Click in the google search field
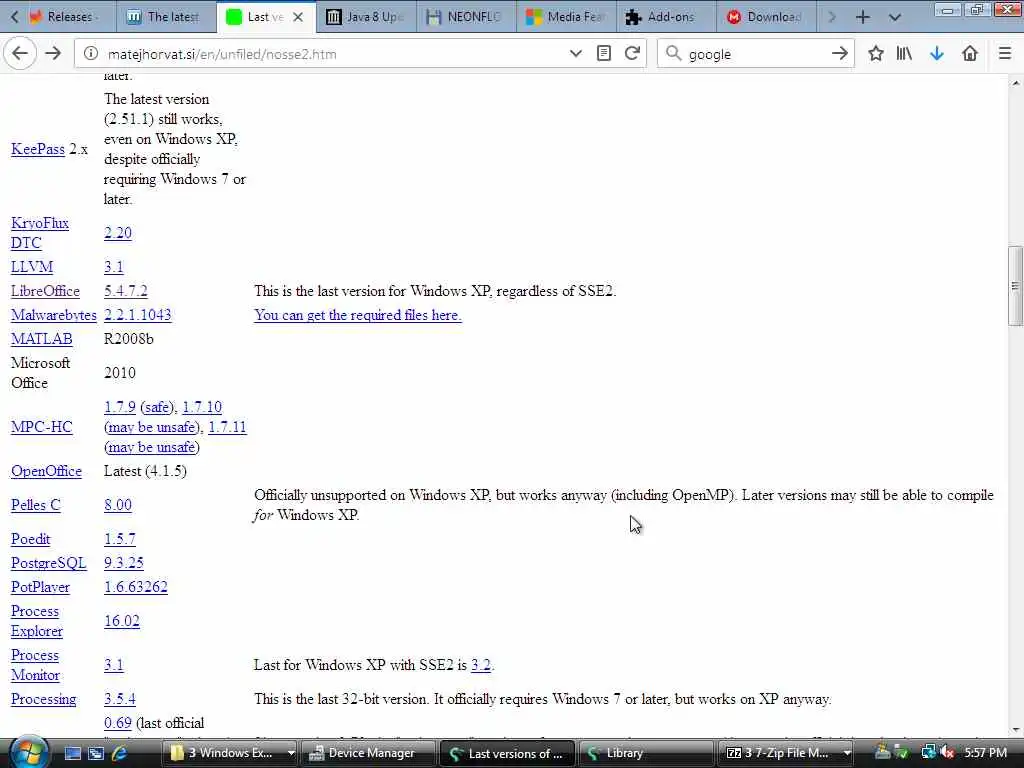 (754, 54)
